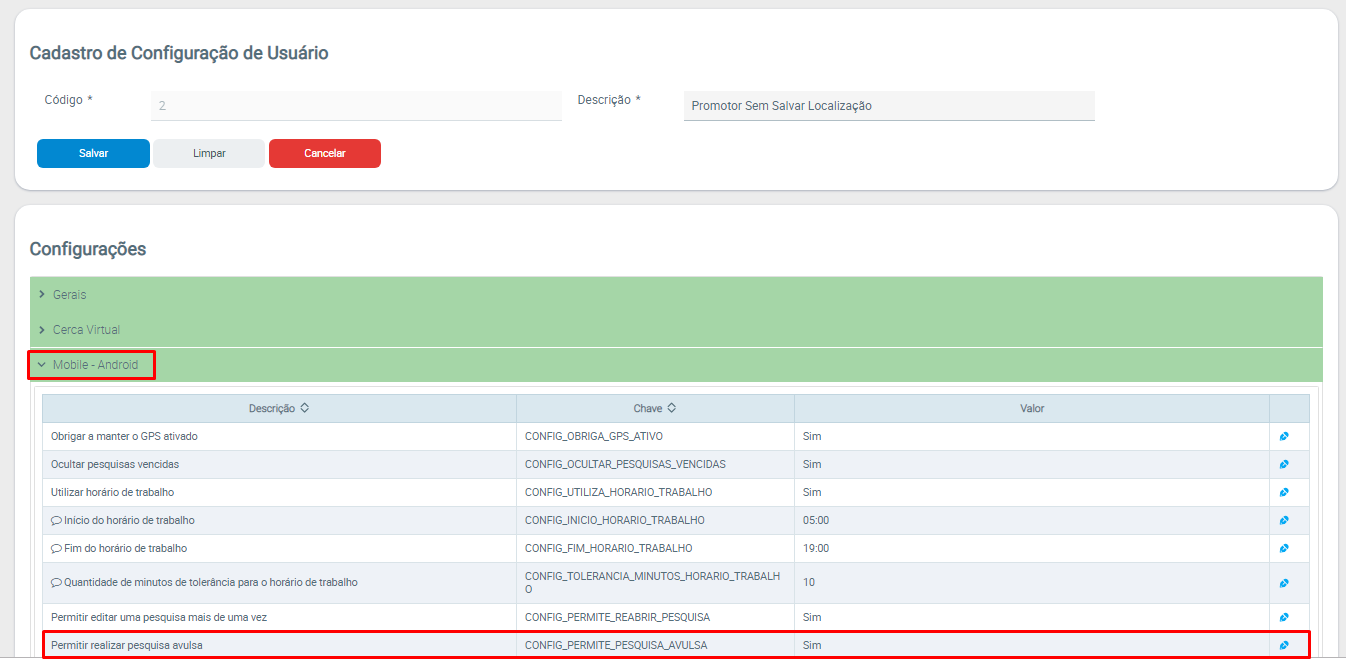Click the Código input field
The width and height of the screenshot is (1346, 659).
pos(355,105)
